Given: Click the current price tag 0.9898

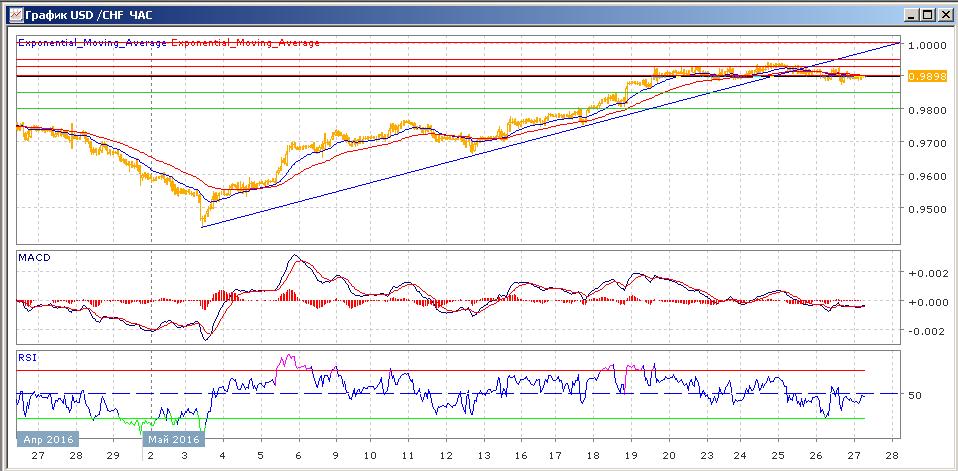Looking at the screenshot, I should pyautogui.click(x=927, y=76).
